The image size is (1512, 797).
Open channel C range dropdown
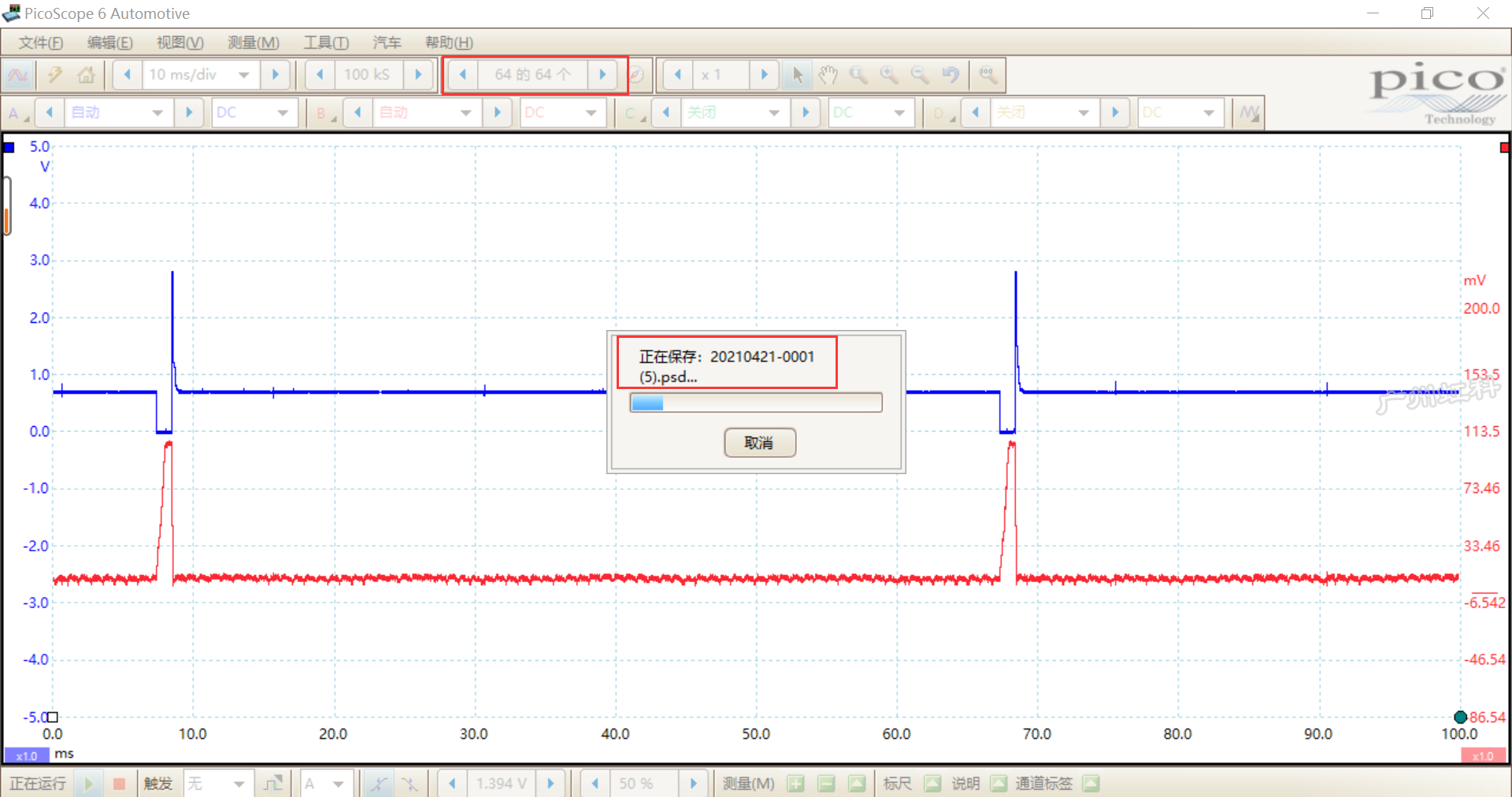point(775,113)
